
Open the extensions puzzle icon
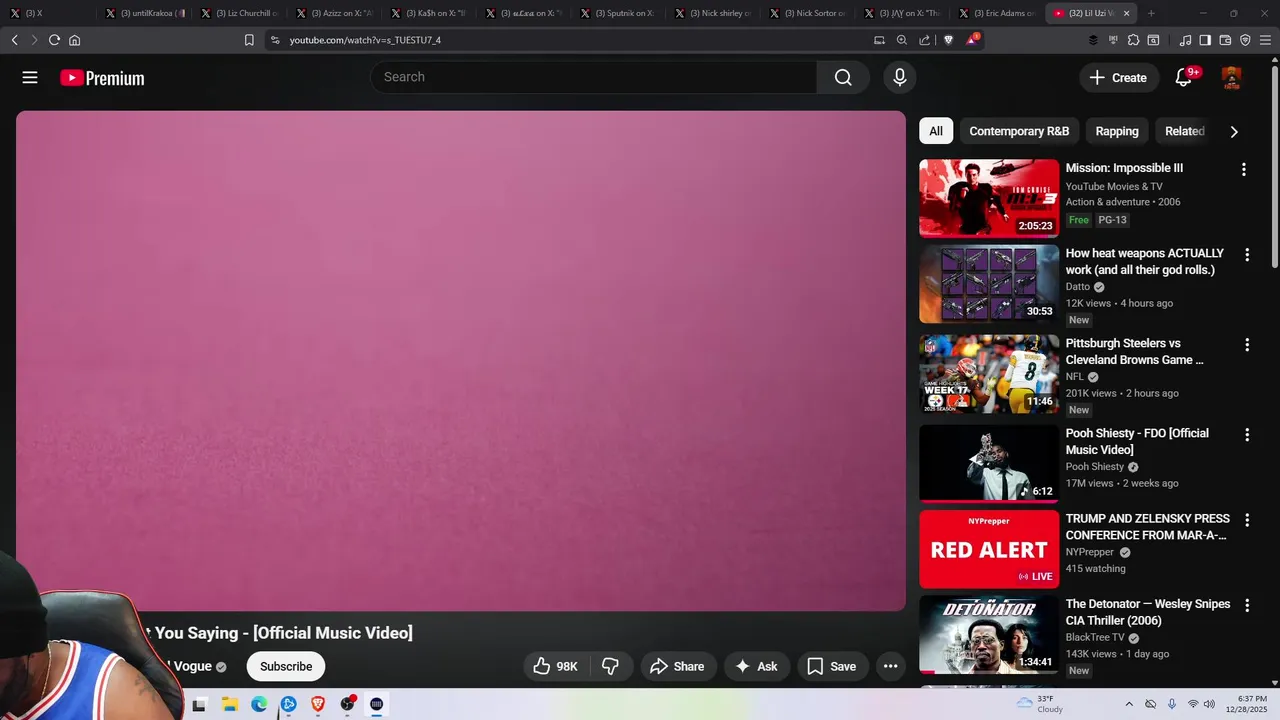click(1133, 40)
